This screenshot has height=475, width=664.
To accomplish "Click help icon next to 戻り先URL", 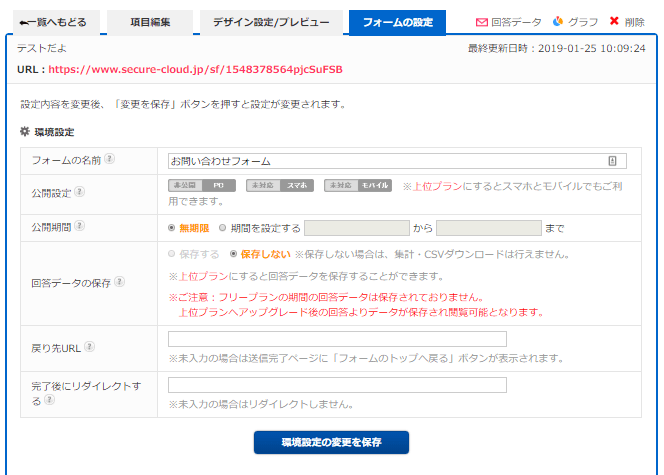I will (x=89, y=347).
